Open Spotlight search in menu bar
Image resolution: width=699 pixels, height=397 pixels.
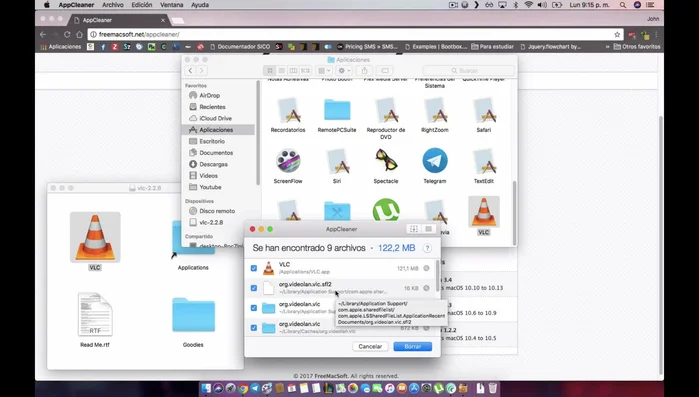622,5
